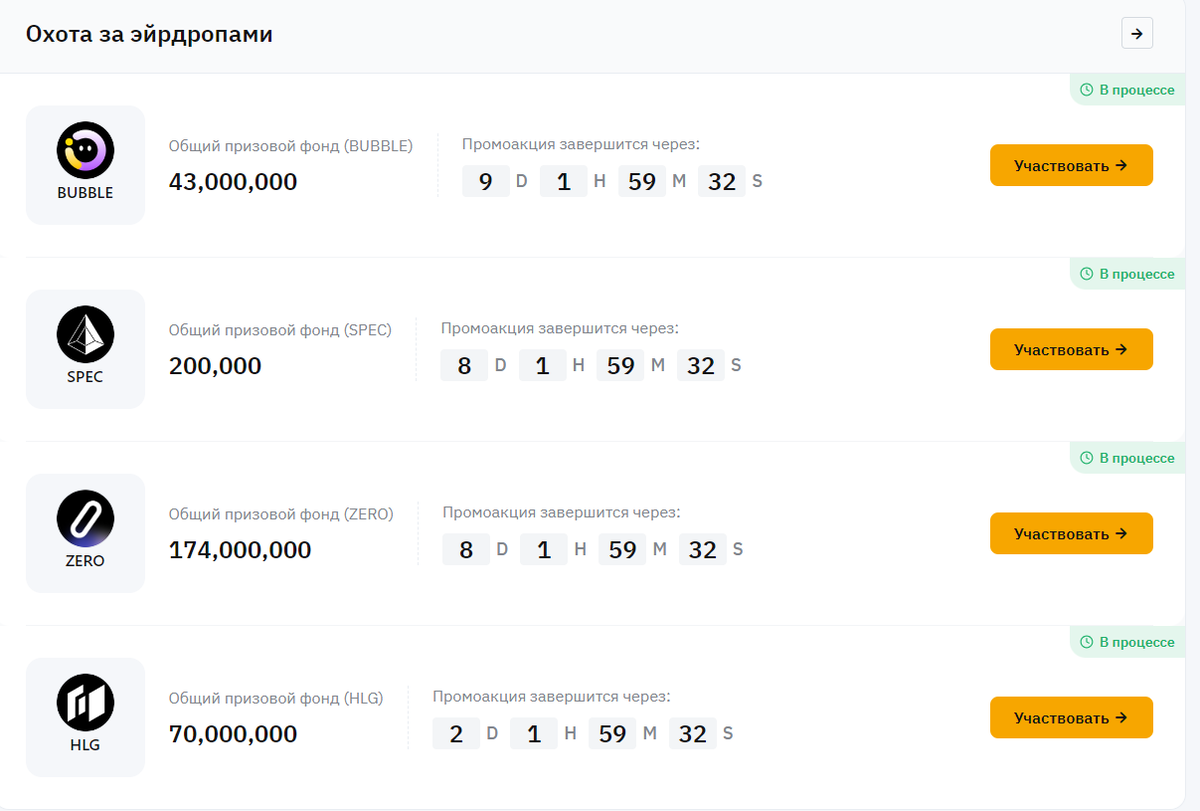Click 'Общий призовой фонд (SPEC)' label
Image resolution: width=1200 pixels, height=811 pixels.
click(280, 330)
